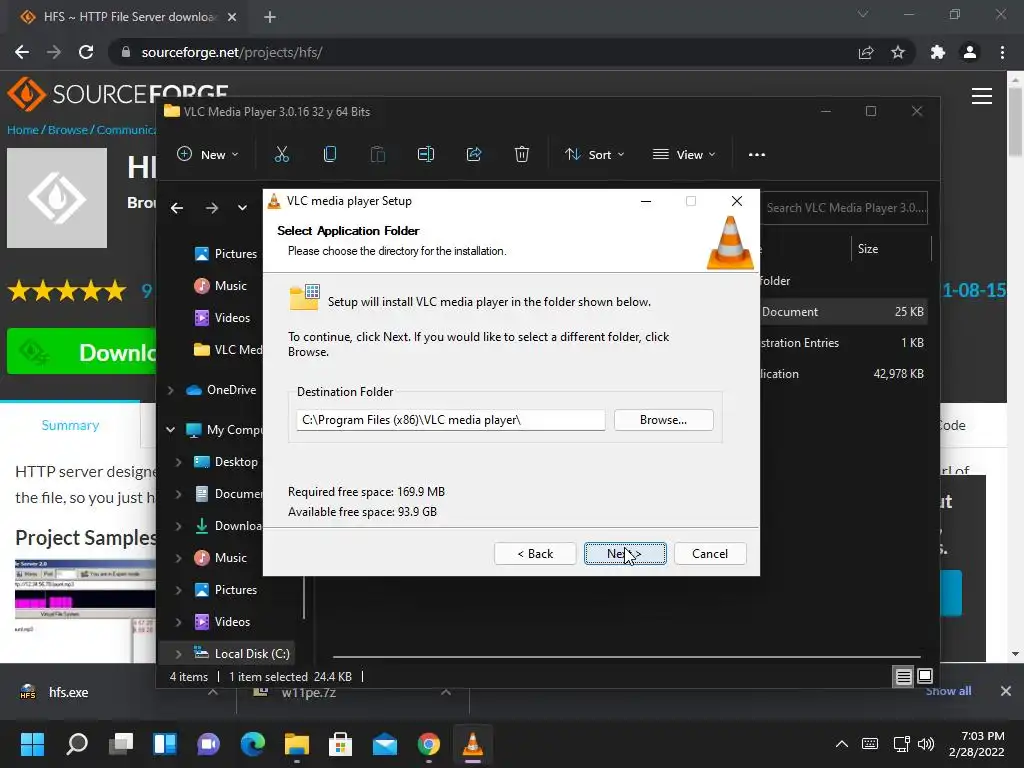Screen dimensions: 1024x768
Task: Select Music under quick access
Action: [221, 286]
